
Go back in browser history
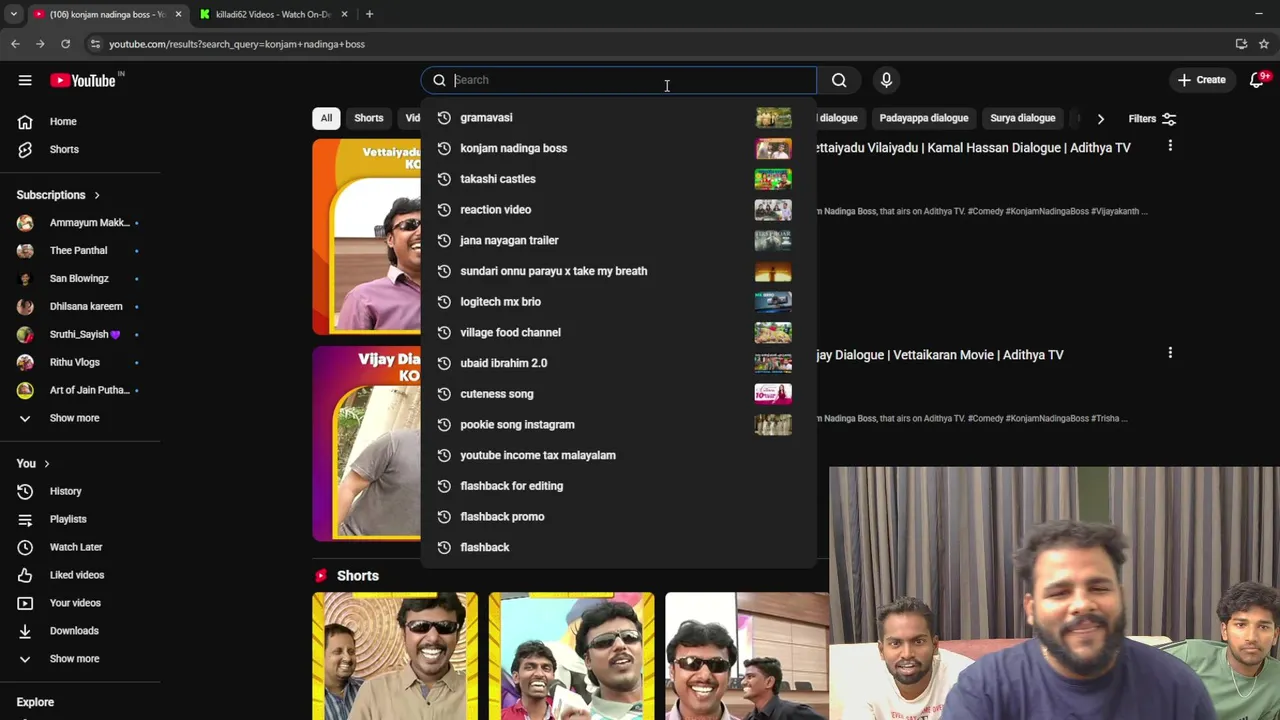(x=15, y=44)
